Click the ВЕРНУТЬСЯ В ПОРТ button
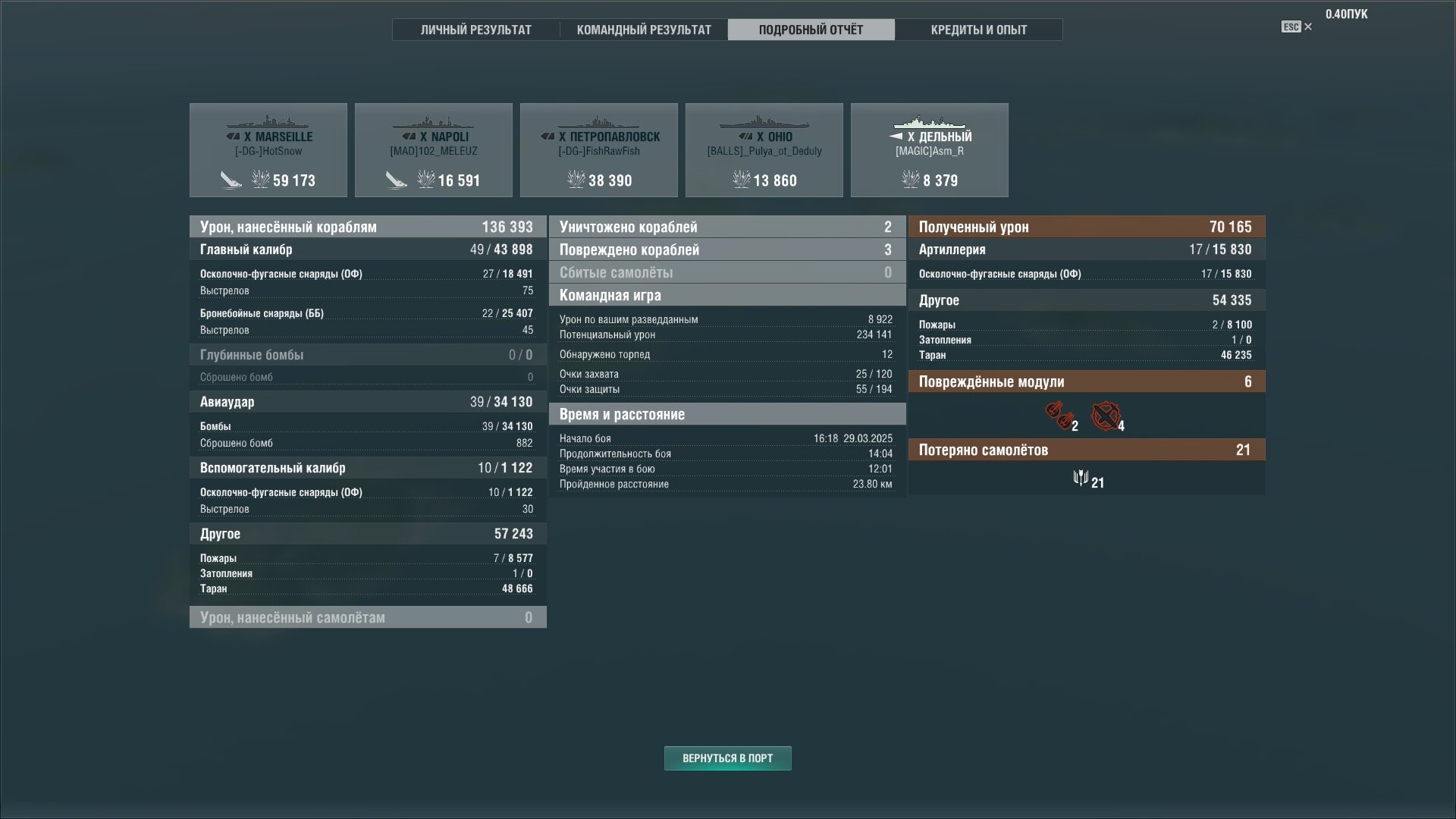 point(728,758)
